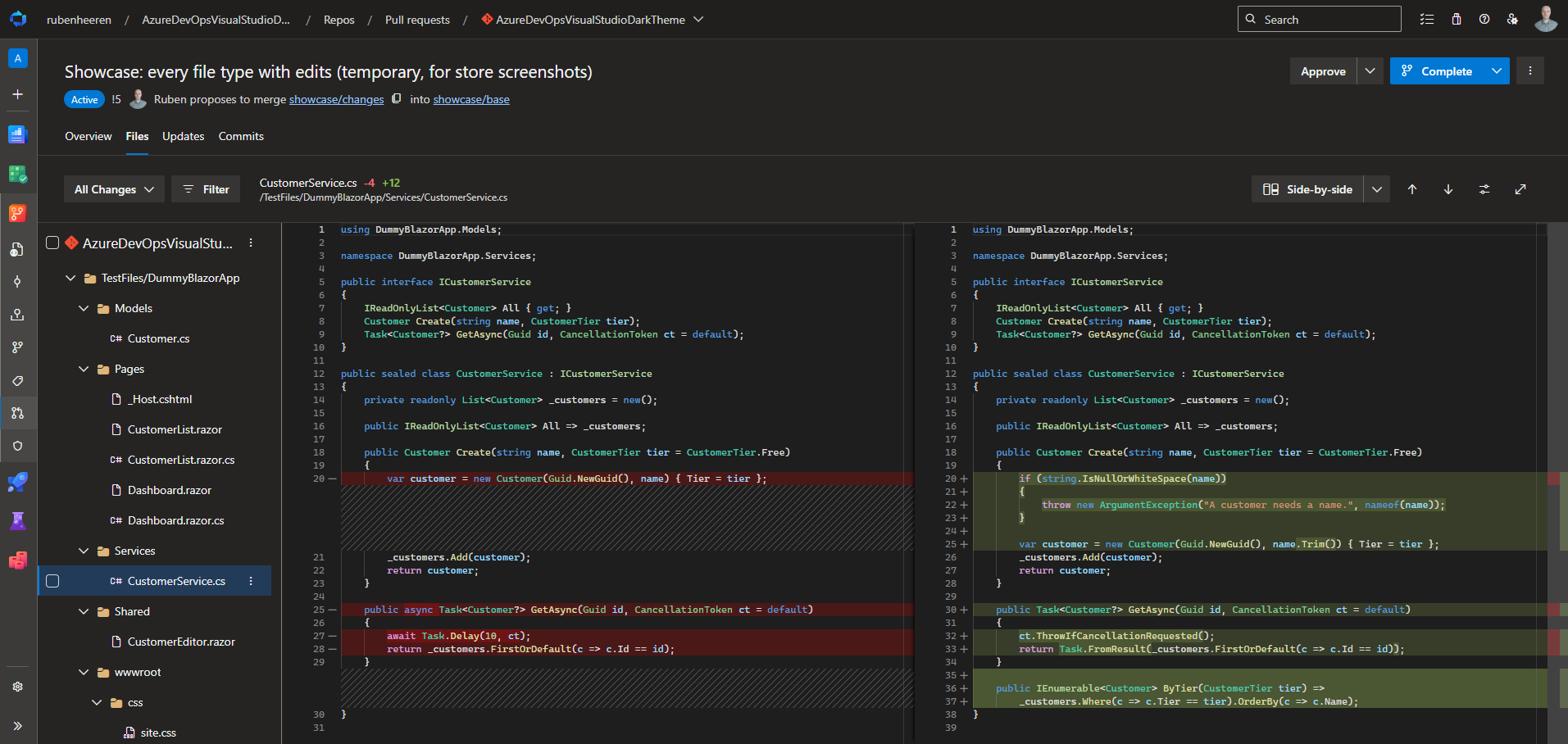Image resolution: width=1568 pixels, height=744 pixels.
Task: Toggle full screen diff view icon
Action: 1520,189
